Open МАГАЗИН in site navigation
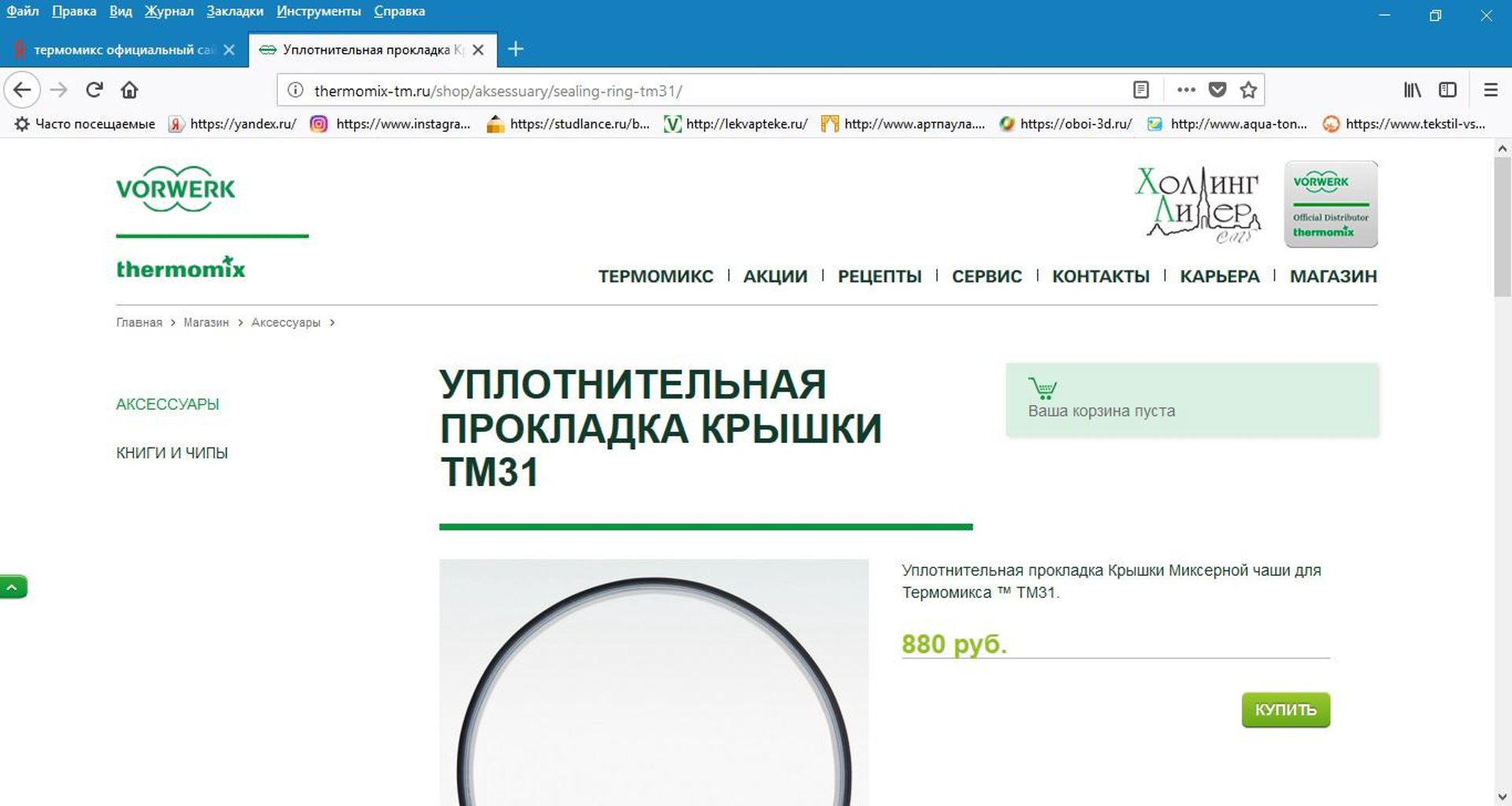Screen dimensions: 1512x806 [1333, 277]
